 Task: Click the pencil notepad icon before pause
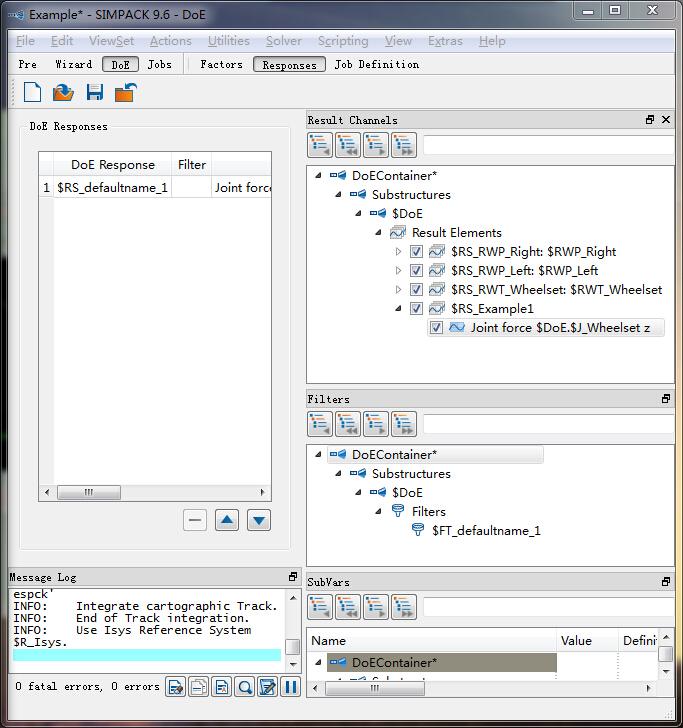(x=267, y=687)
